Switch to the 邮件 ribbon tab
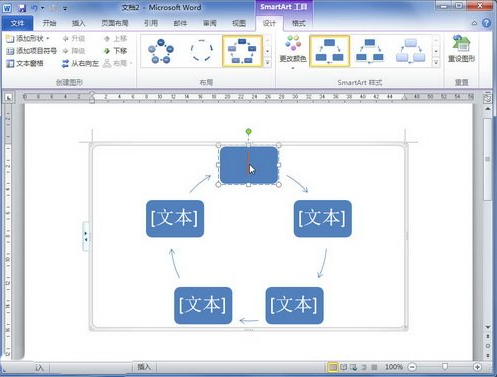 pyautogui.click(x=180, y=23)
